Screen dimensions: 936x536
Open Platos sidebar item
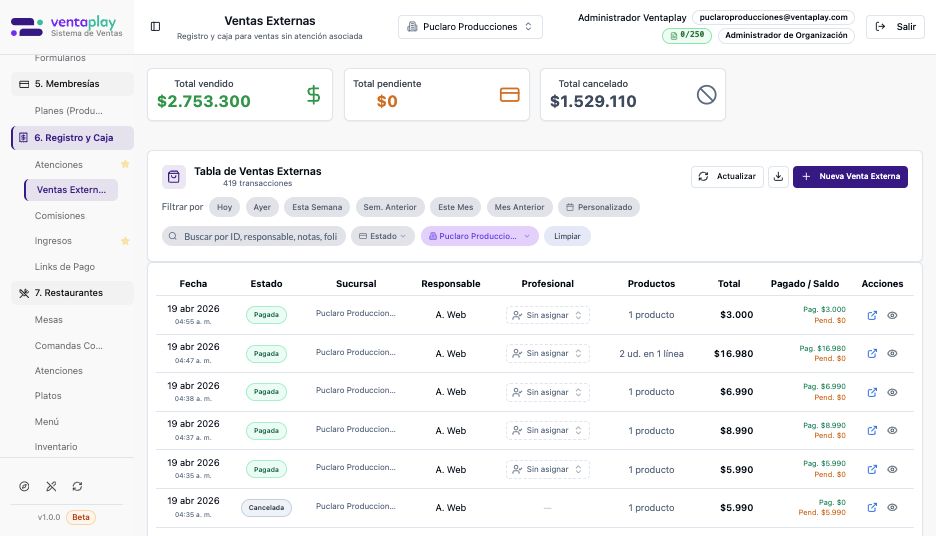48,396
